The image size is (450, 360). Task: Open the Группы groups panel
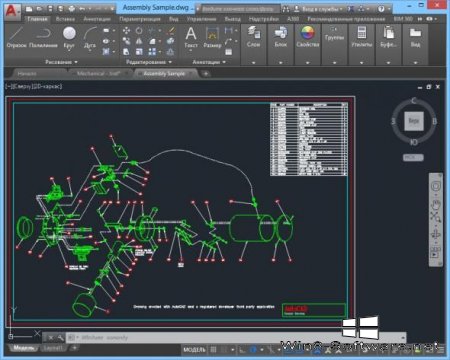[334, 35]
